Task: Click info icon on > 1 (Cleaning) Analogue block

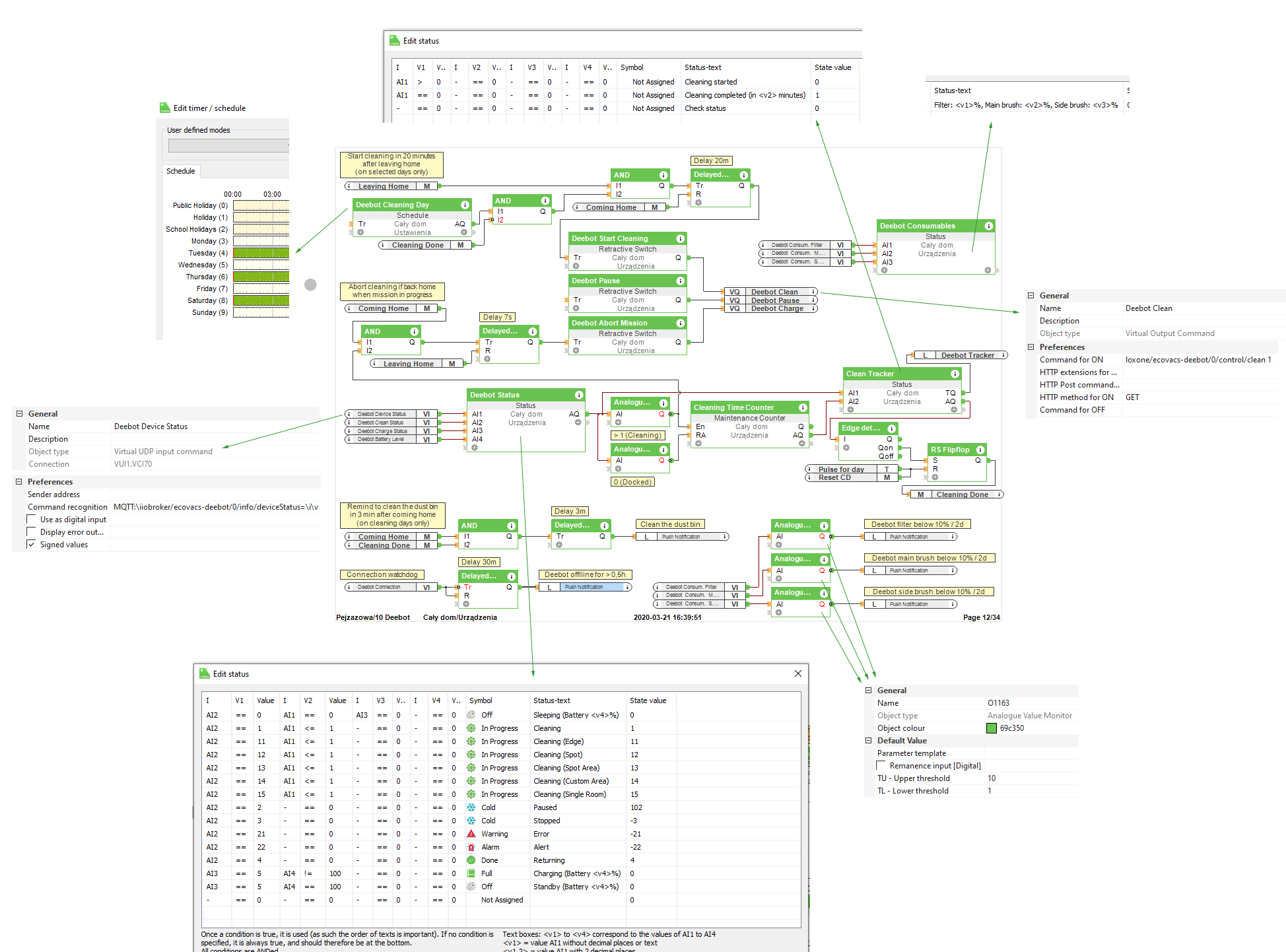Action: (663, 403)
